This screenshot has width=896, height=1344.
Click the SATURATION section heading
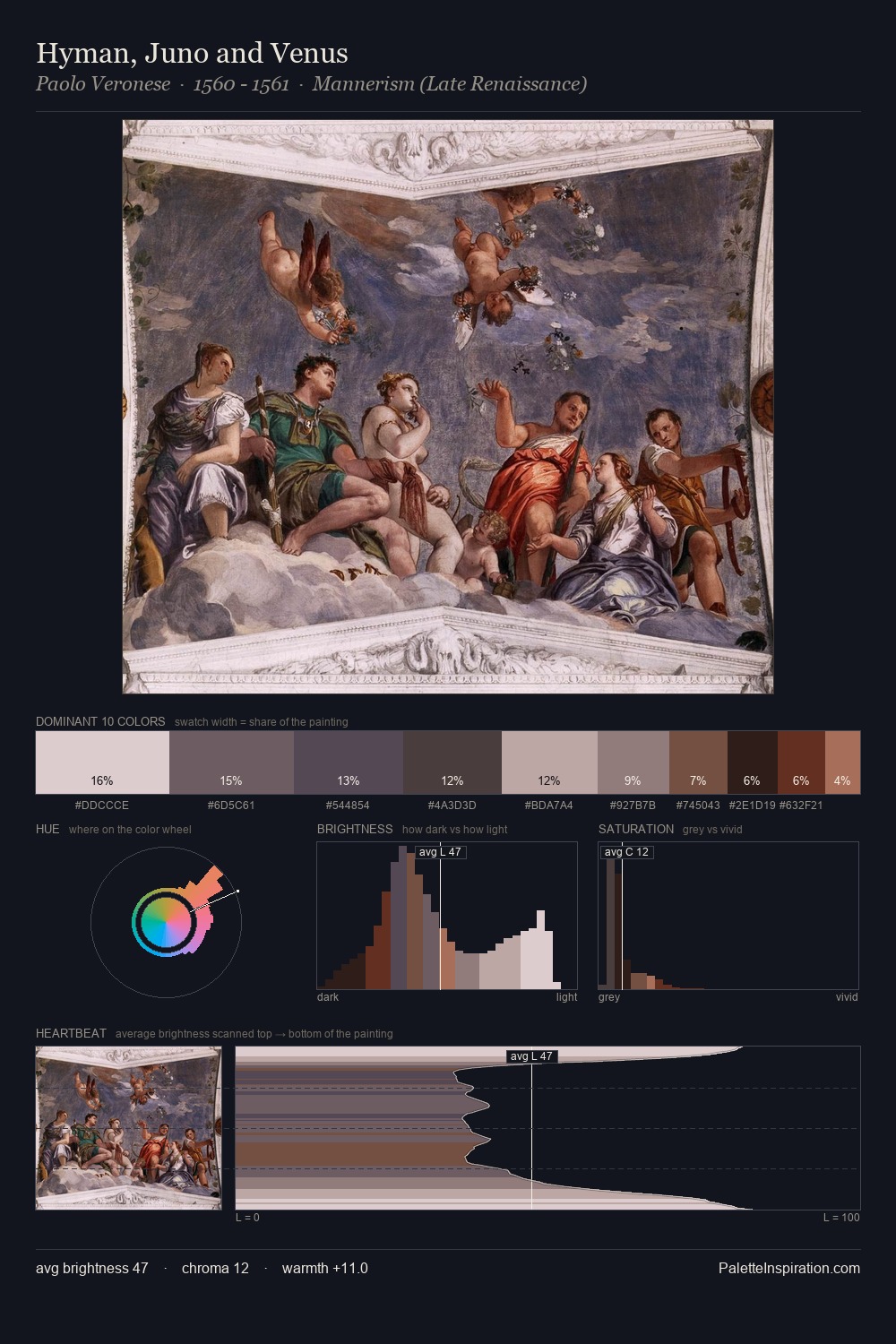636,829
